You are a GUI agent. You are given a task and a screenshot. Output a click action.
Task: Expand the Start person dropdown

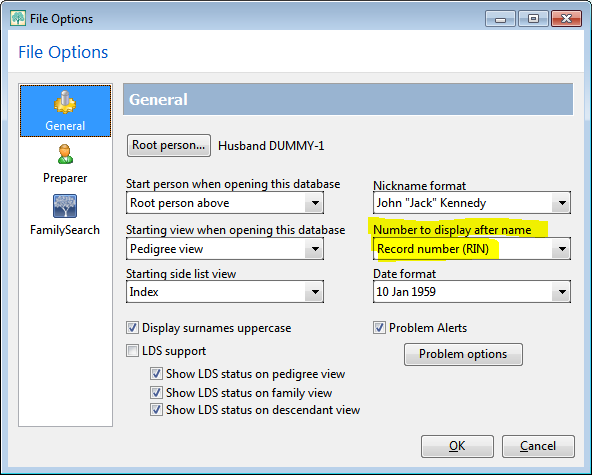coord(225,203)
